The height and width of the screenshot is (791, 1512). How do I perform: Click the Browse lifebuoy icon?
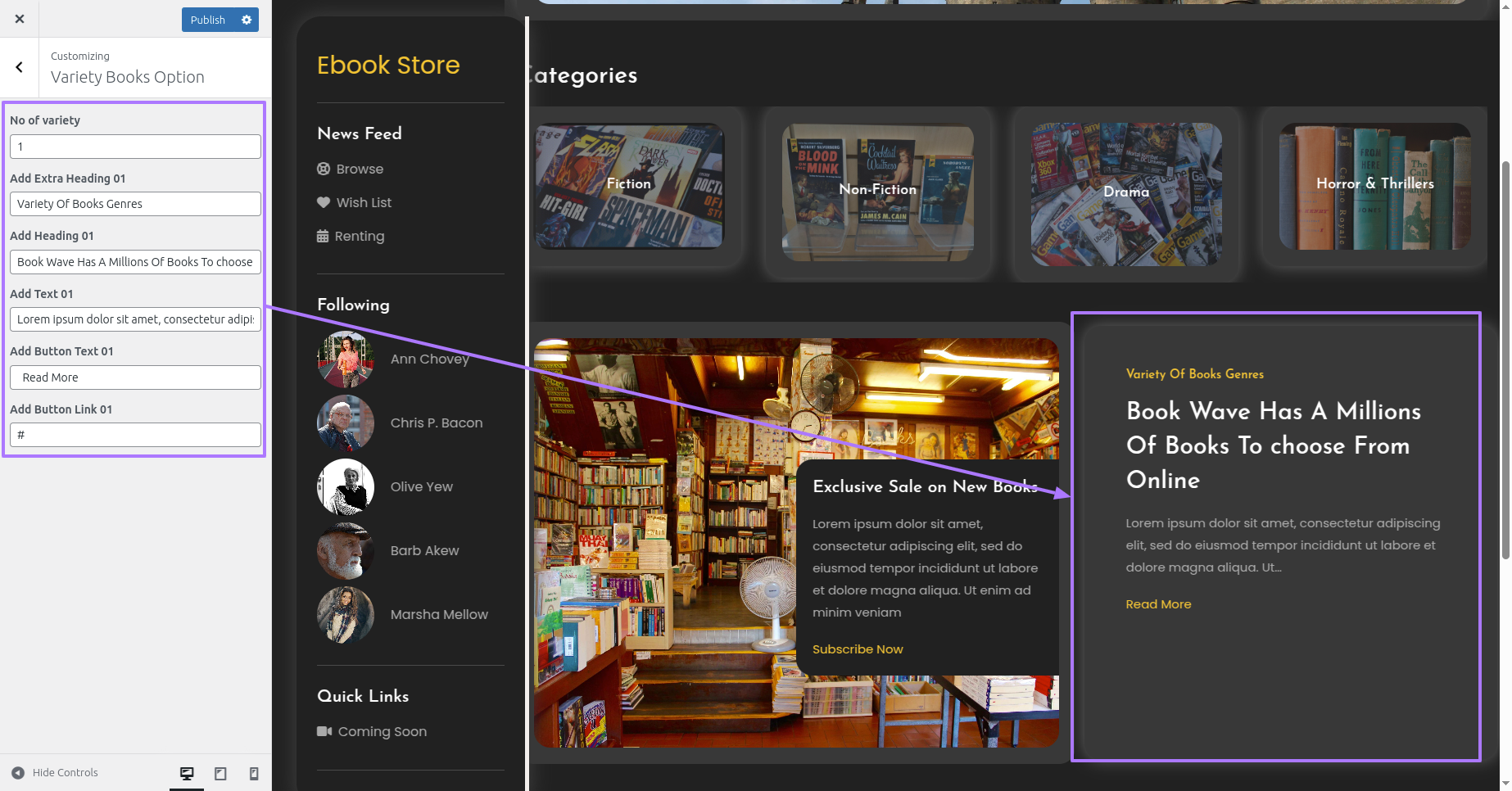324,169
